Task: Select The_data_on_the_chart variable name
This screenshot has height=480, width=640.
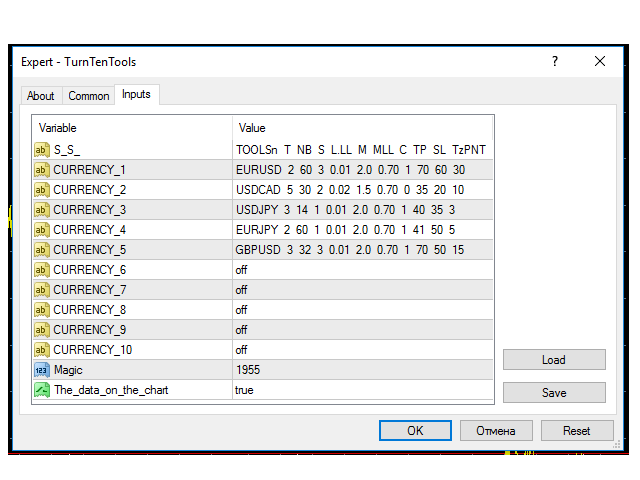Action: [111, 390]
